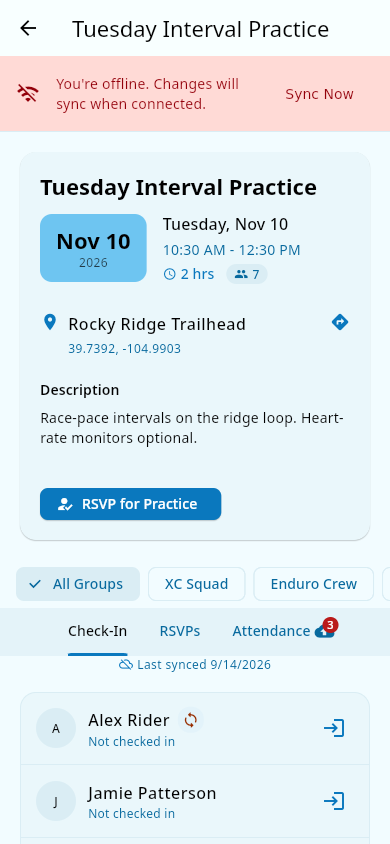Click Sync Now in offline banner

point(320,94)
